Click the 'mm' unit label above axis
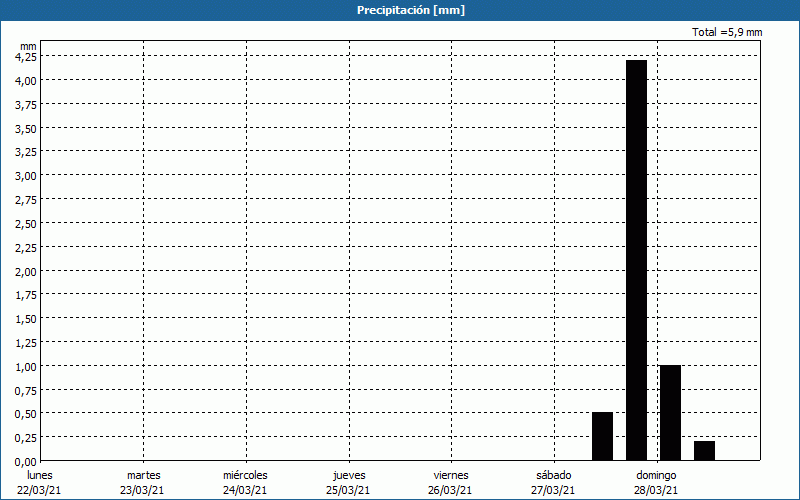800x500 pixels. 29,46
